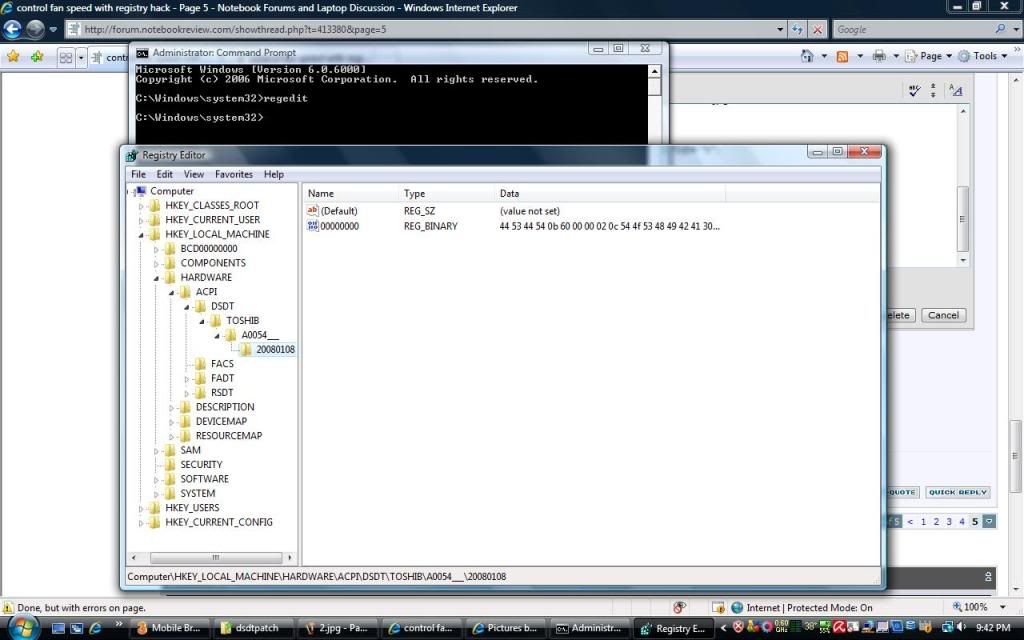This screenshot has width=1024, height=640.
Task: Click the Quick Reply button
Action: coord(957,492)
